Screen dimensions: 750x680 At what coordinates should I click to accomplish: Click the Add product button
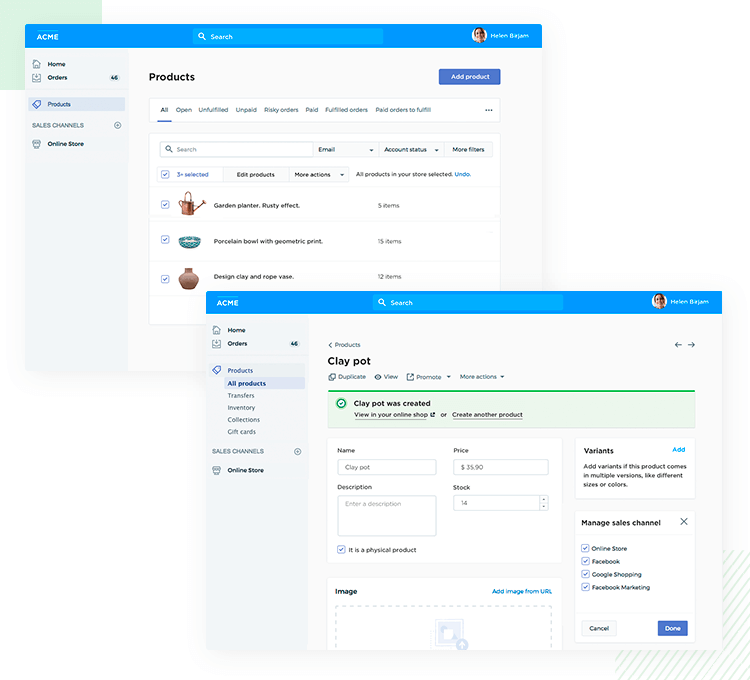[470, 77]
